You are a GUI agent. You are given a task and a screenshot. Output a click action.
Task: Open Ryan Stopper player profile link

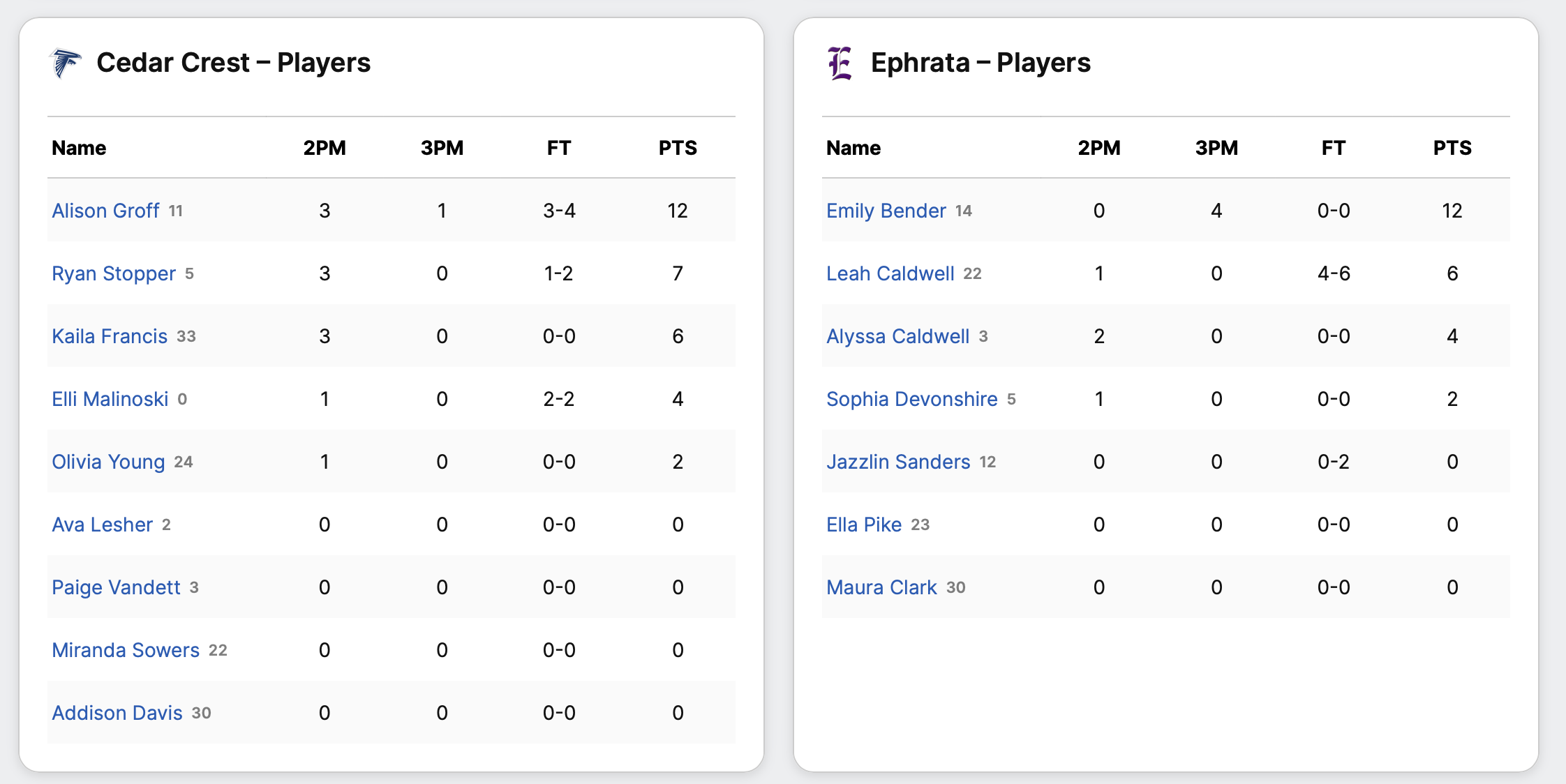(x=114, y=273)
